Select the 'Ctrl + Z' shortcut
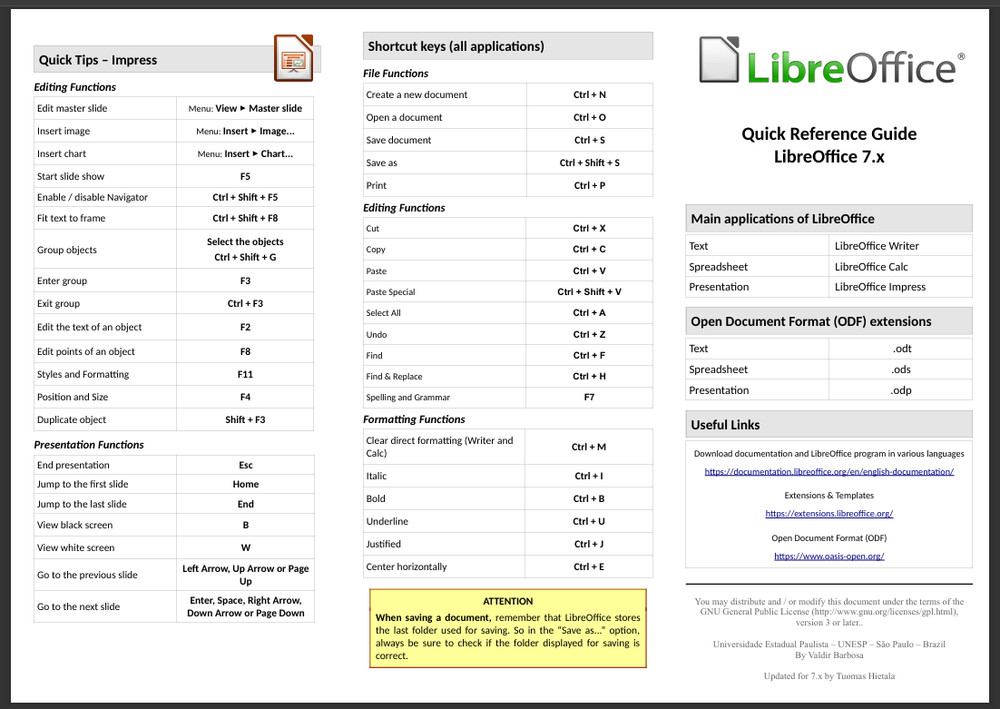1000x709 pixels. pos(589,334)
